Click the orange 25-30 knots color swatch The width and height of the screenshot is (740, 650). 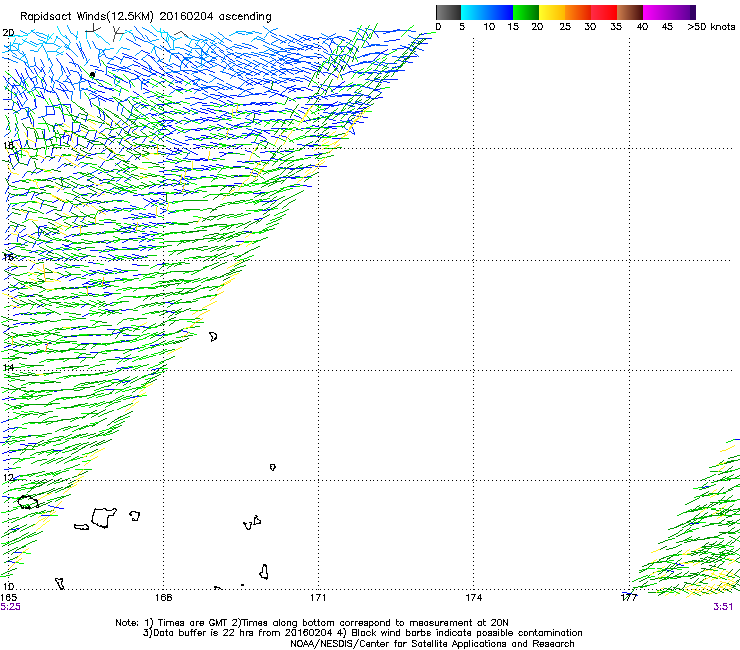point(578,12)
